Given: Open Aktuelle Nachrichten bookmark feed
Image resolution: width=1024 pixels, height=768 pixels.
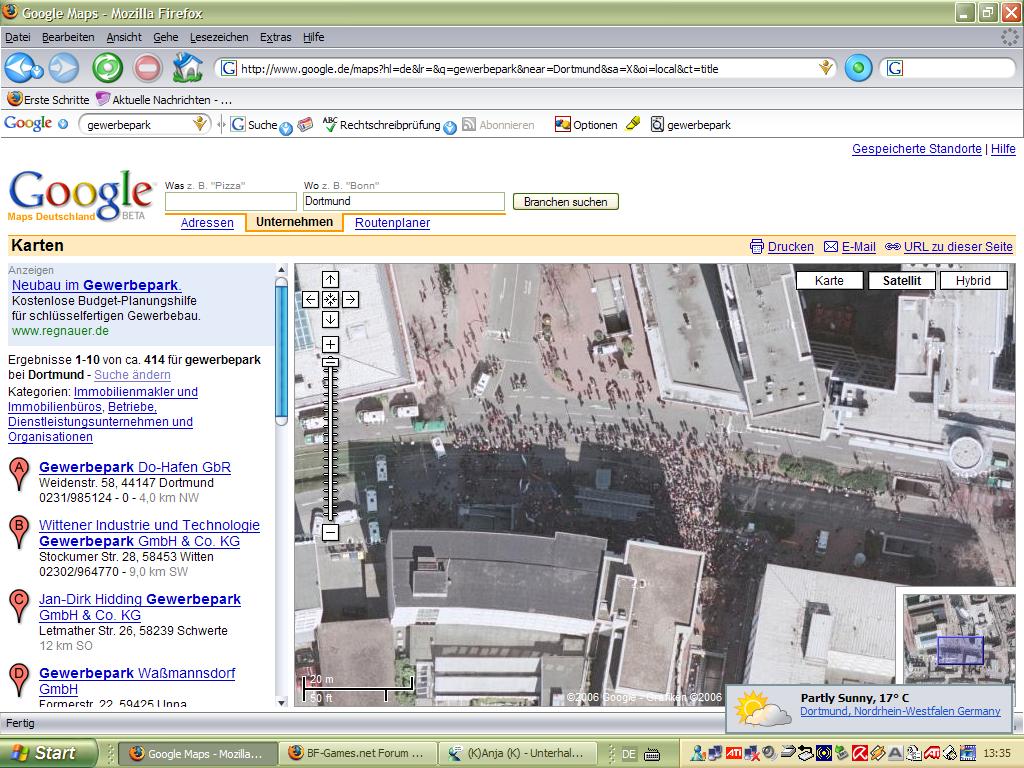Looking at the screenshot, I should tap(163, 99).
